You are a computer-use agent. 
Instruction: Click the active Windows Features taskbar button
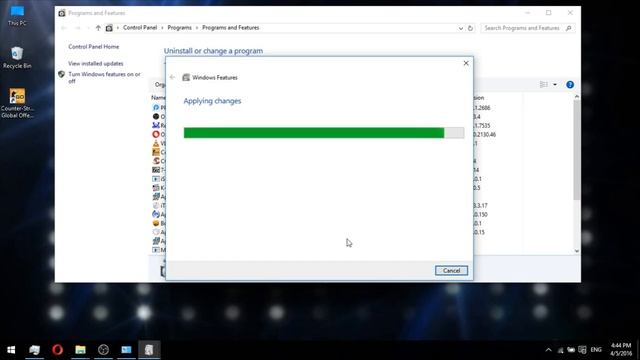pyautogui.click(x=149, y=350)
